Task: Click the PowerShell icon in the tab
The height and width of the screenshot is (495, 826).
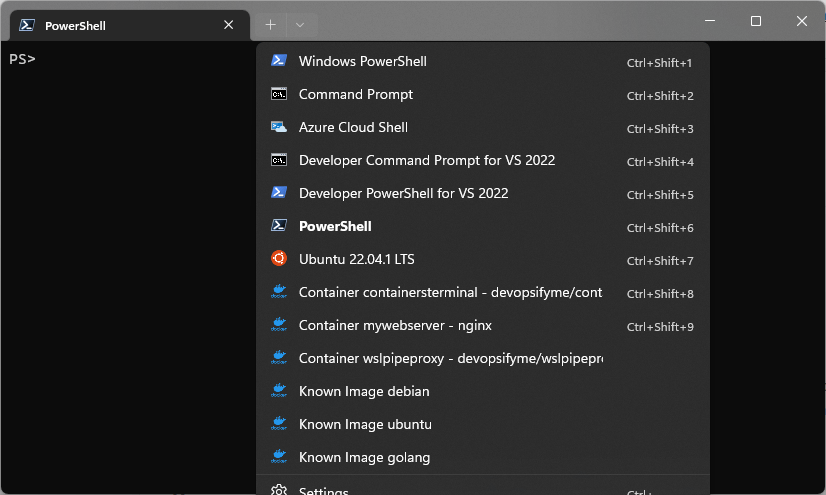Action: (x=27, y=25)
